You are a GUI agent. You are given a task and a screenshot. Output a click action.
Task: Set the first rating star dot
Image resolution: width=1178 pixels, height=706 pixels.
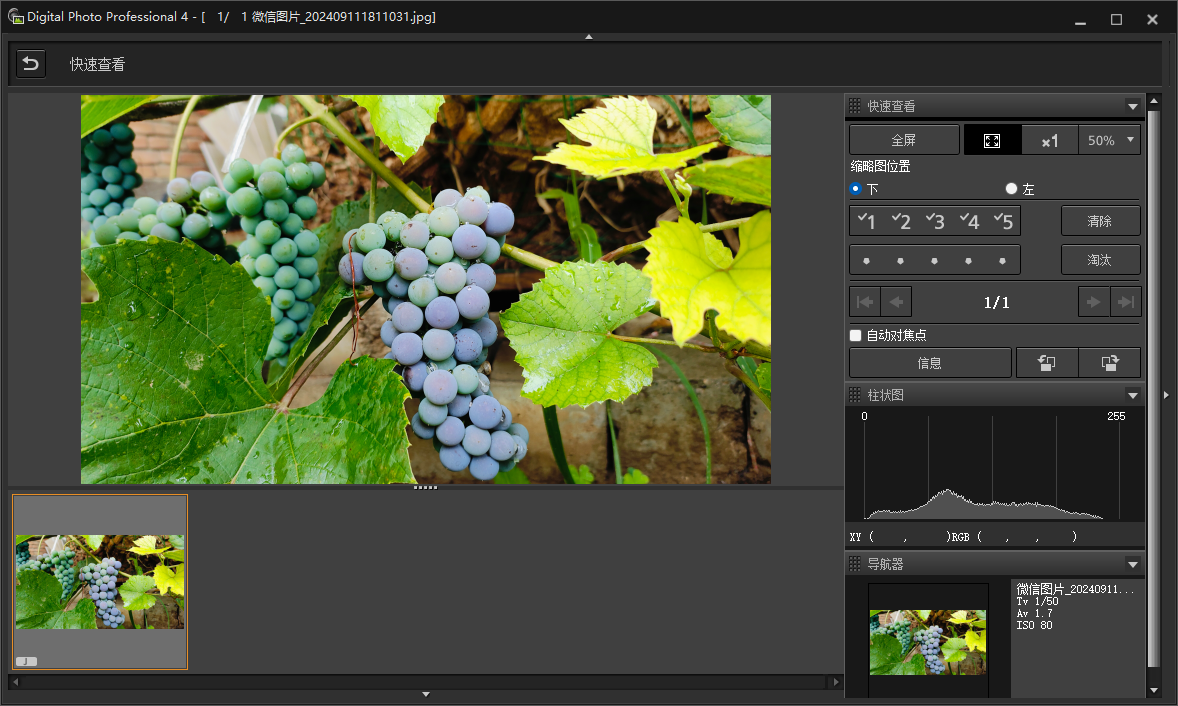tap(866, 260)
